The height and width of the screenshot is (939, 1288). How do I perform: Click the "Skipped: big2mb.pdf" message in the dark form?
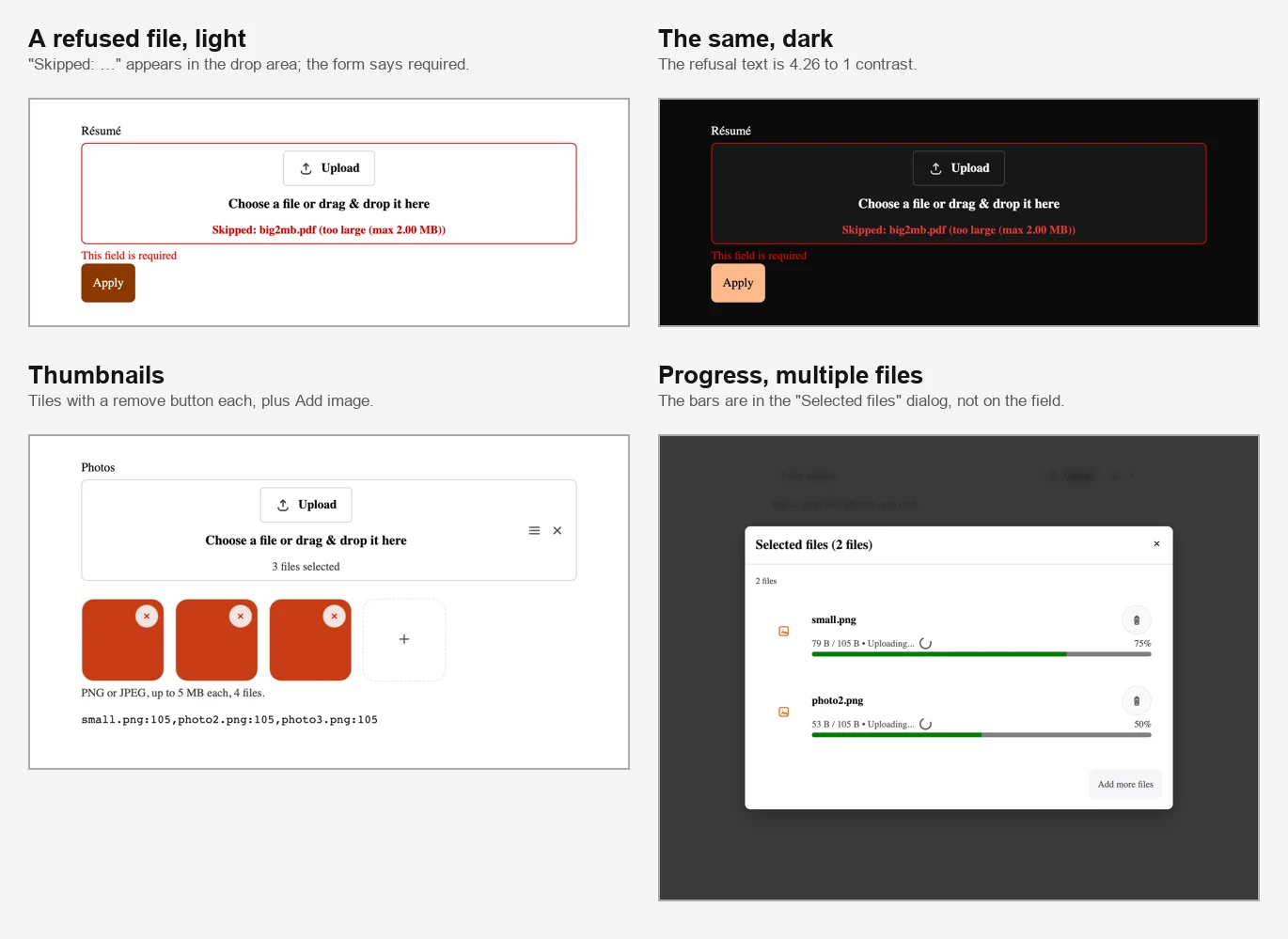point(959,230)
